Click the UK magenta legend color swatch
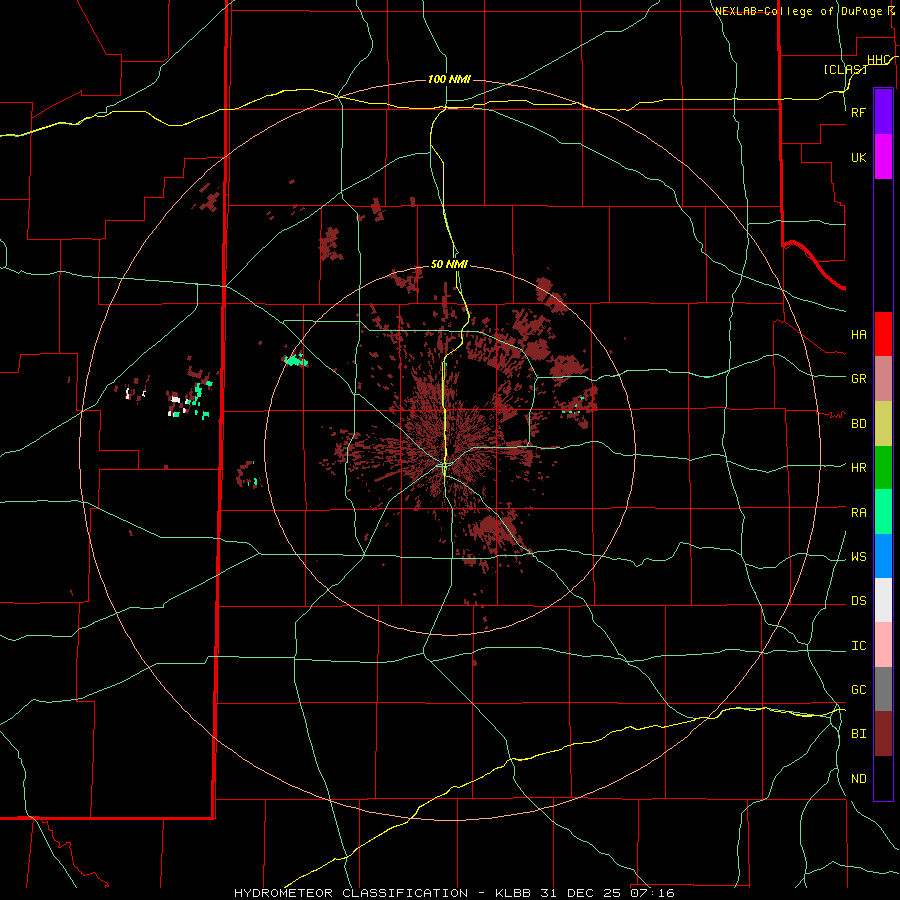This screenshot has width=900, height=900. pyautogui.click(x=883, y=157)
